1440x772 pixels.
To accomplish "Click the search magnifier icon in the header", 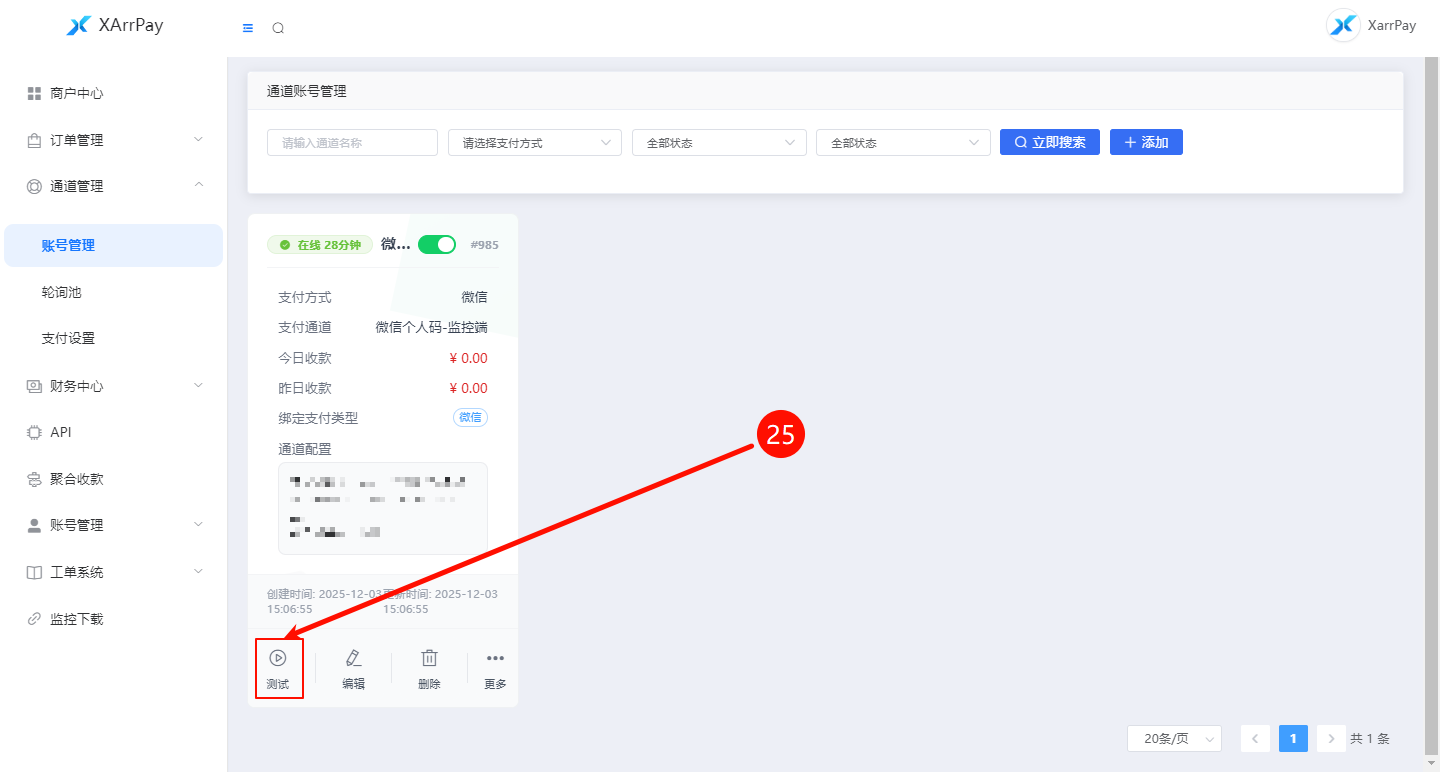I will coord(278,28).
